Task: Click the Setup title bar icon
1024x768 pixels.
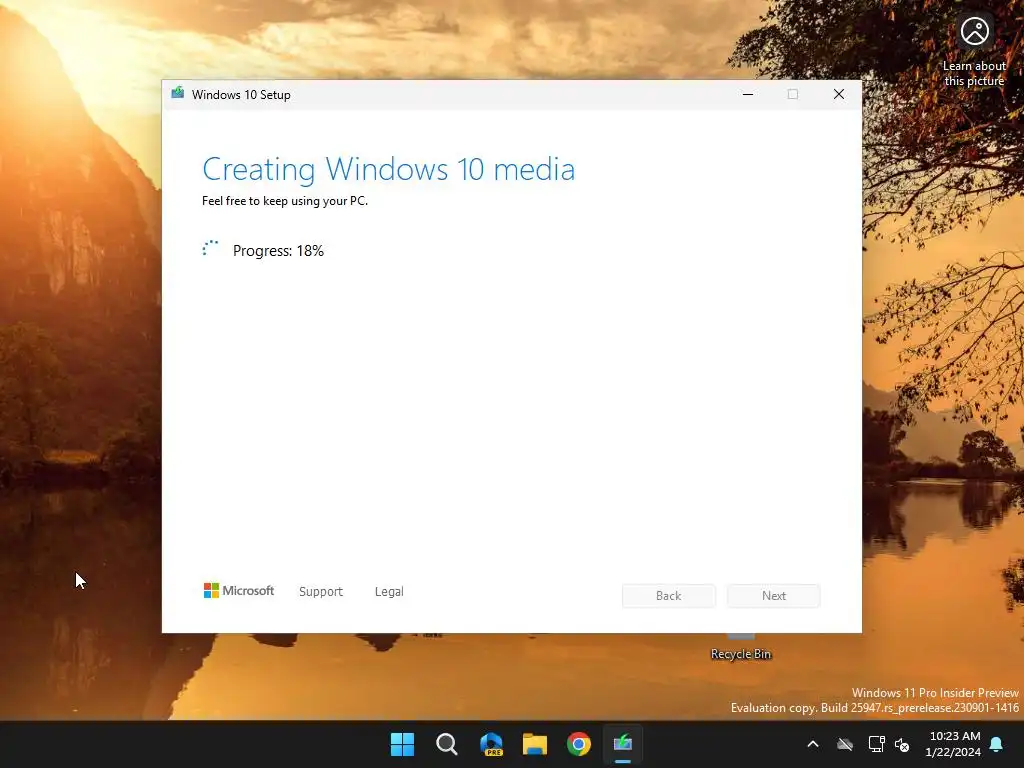Action: coord(178,94)
